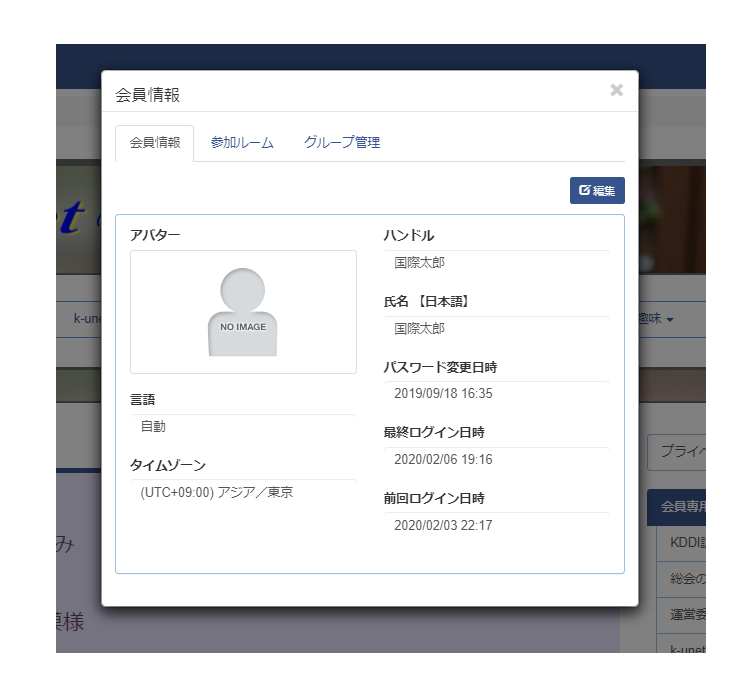Click the caret arrow next to 趣味
This screenshot has width=751, height=700.
click(x=670, y=320)
